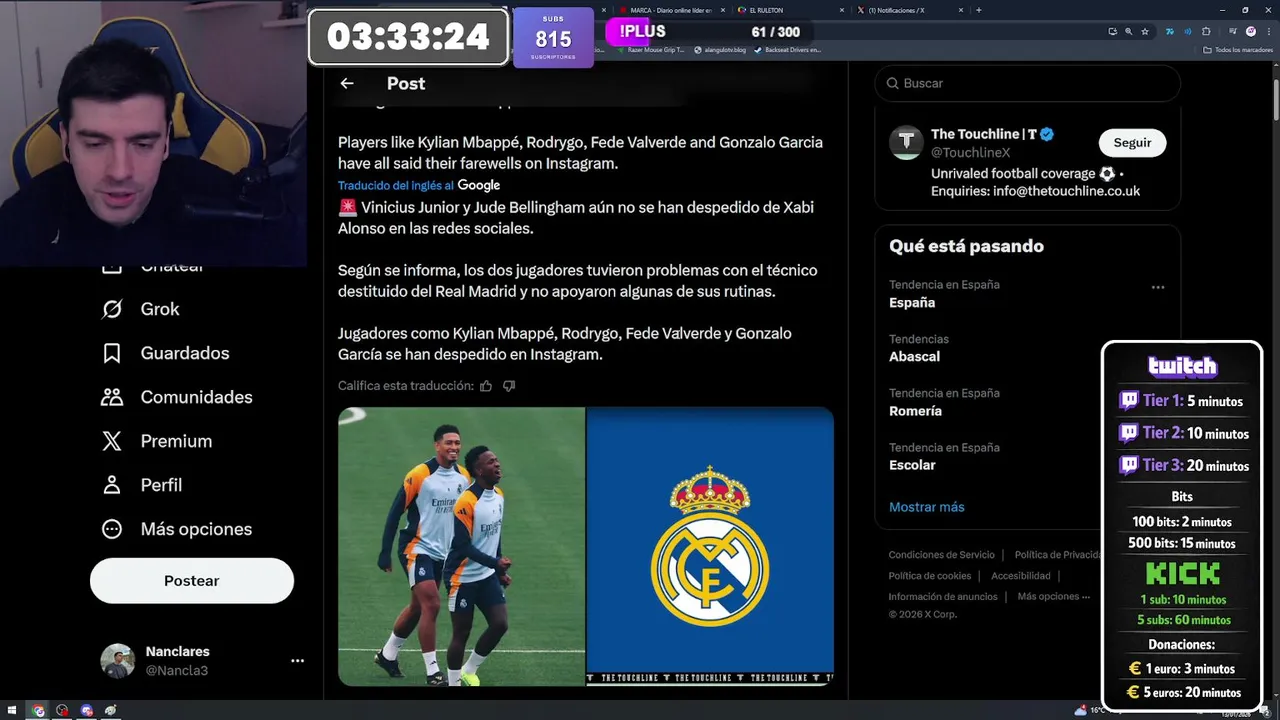Open the Windows Start menu
This screenshot has height=720, width=1280.
(x=12, y=710)
